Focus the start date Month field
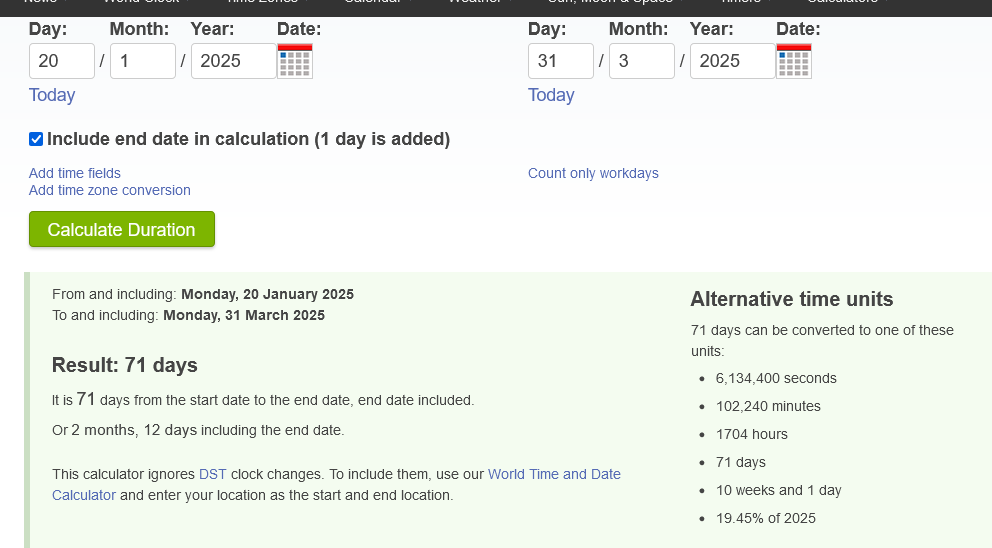Viewport: 992px width, 548px height. pyautogui.click(x=142, y=61)
